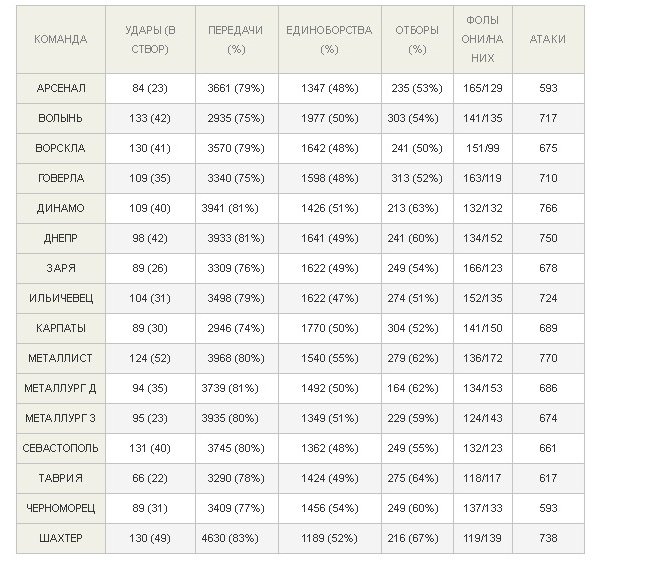Select the ШАХТЕР team row label
This screenshot has height=578, width=654.
coord(61,538)
